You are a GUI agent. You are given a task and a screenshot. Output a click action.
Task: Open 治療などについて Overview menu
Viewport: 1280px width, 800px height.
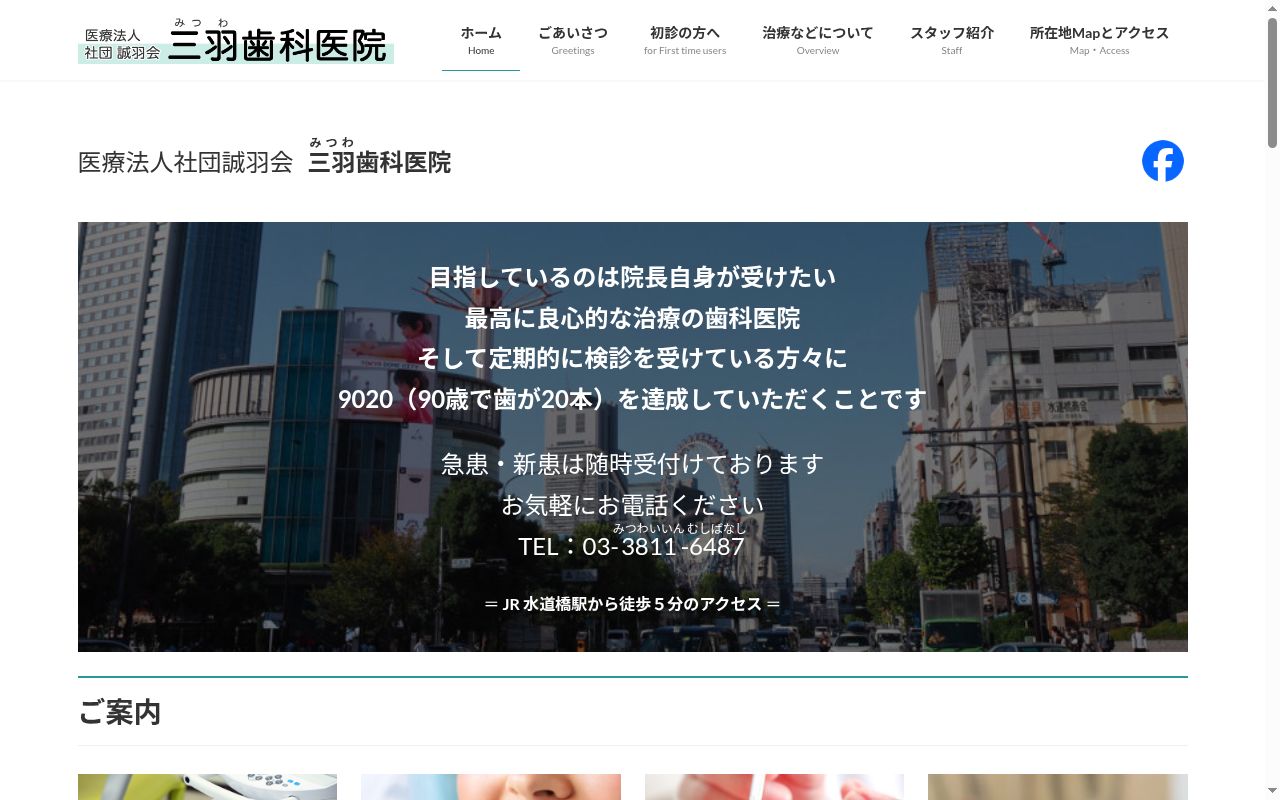tap(818, 40)
